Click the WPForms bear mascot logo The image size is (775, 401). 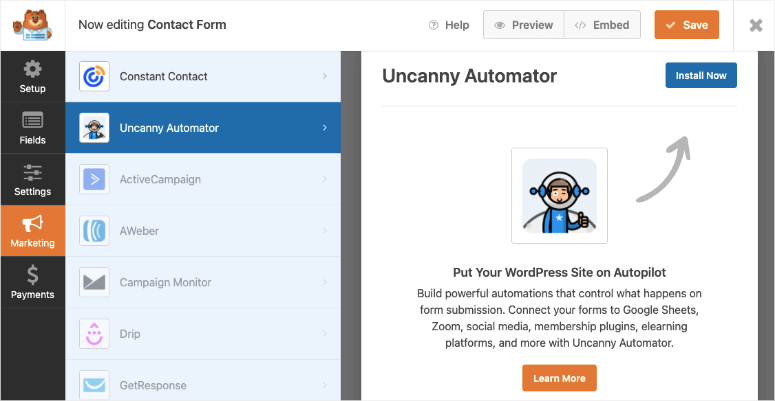[x=33, y=25]
